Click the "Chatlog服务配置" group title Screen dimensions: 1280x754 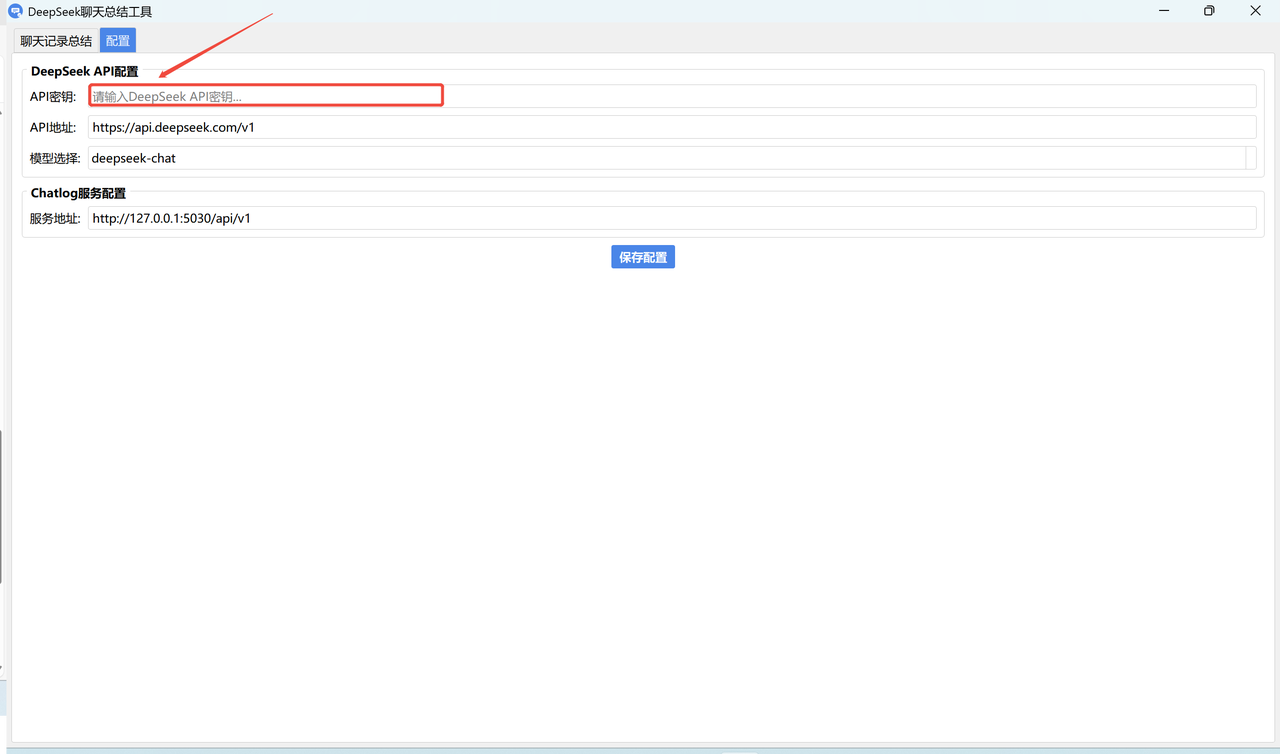click(78, 193)
